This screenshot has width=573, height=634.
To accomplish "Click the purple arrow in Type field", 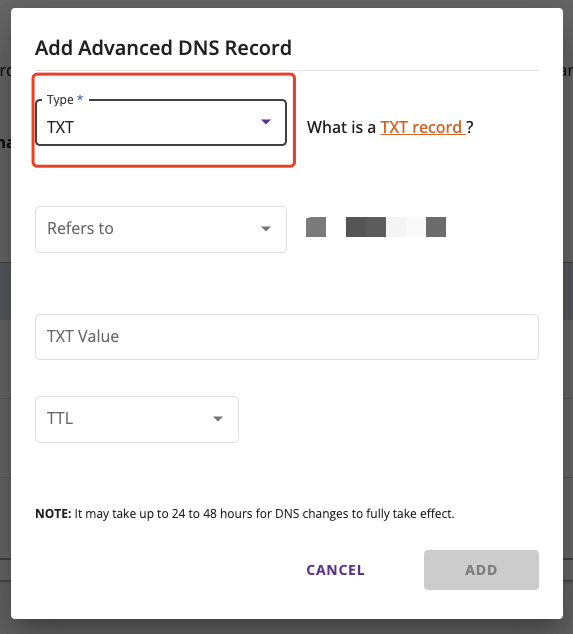I will click(266, 122).
